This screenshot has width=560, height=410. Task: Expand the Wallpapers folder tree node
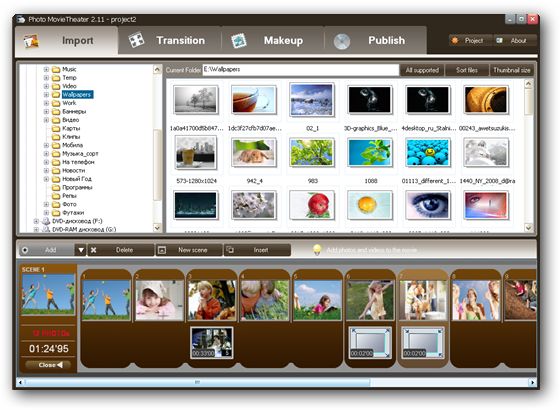[x=46, y=95]
